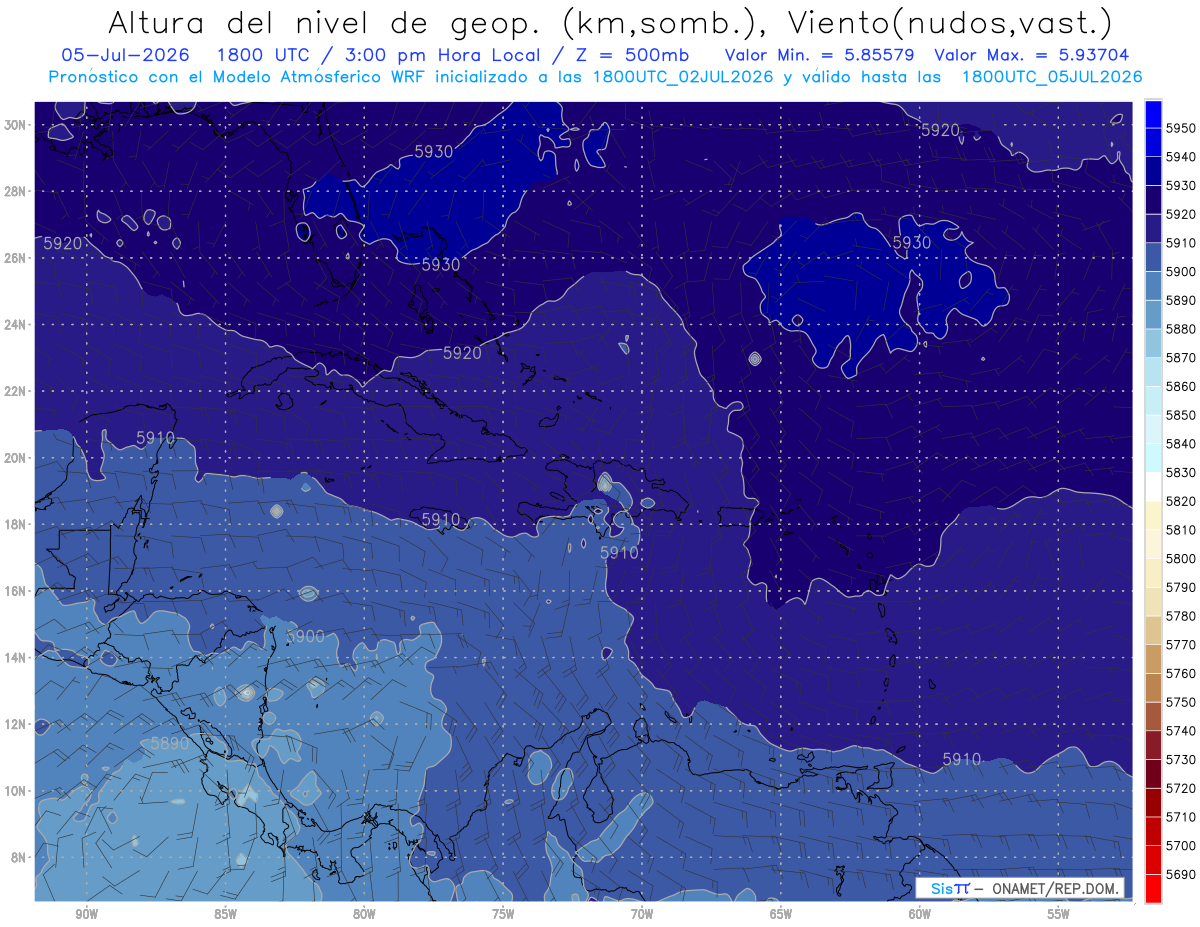Click the 12N latitude axis label
1200x927 pixels.
17,724
